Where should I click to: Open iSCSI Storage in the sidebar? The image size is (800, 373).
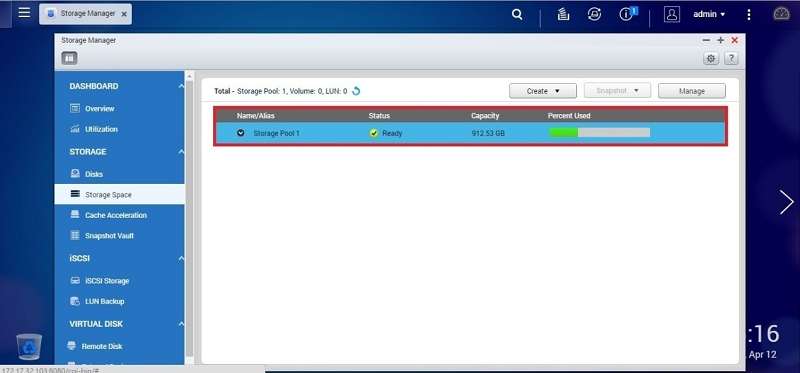[107, 281]
